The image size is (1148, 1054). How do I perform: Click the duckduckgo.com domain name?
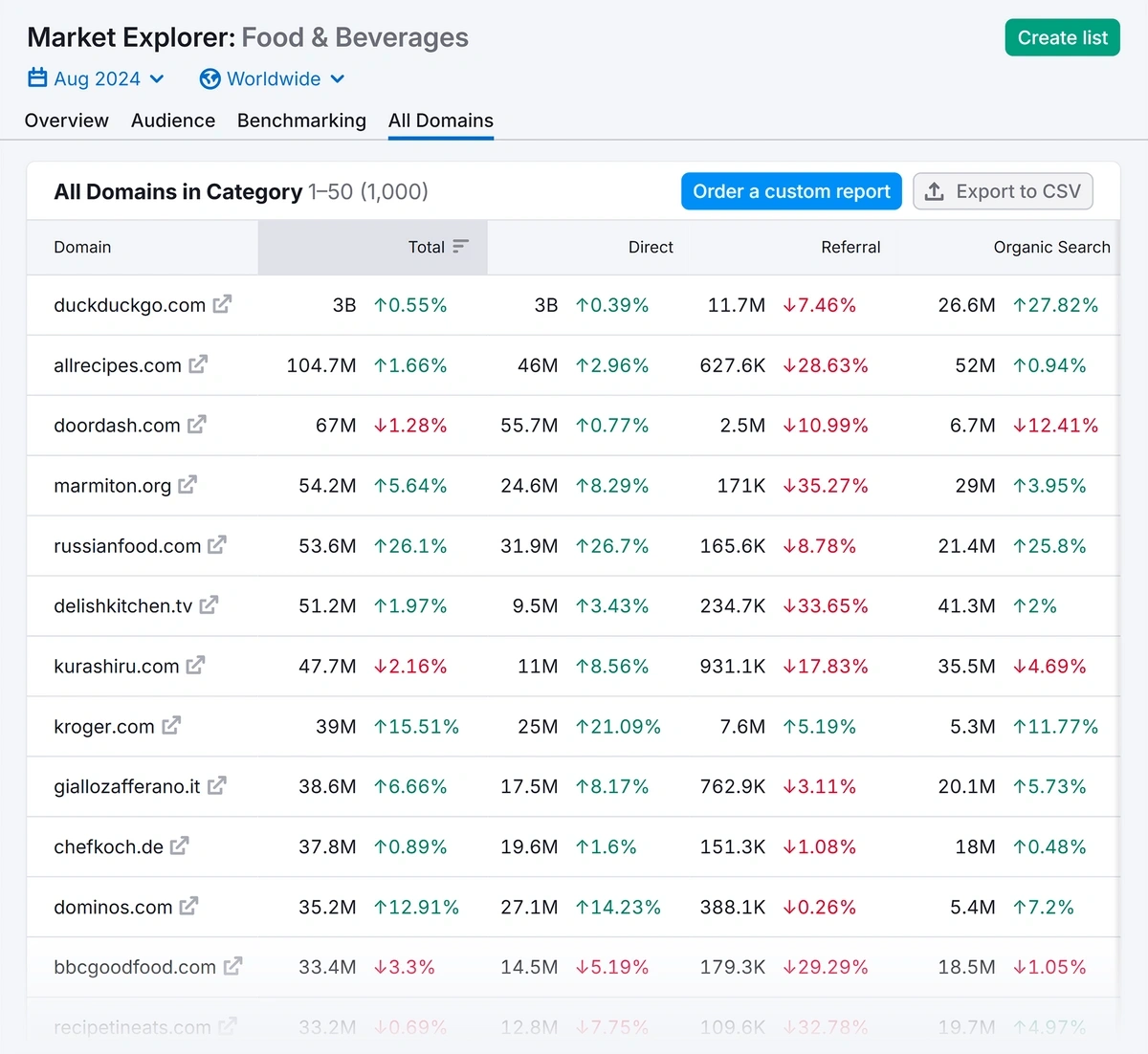pyautogui.click(x=129, y=305)
